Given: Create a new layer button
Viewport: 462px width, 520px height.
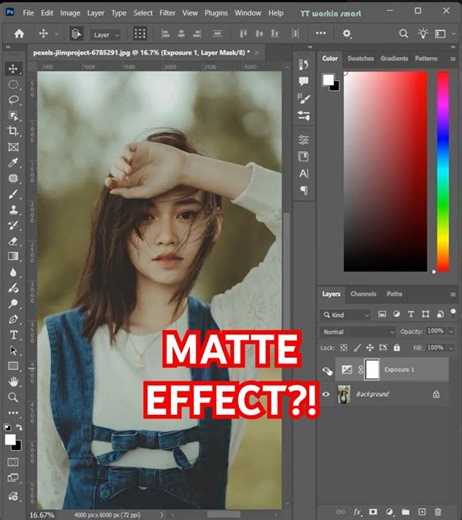Looking at the screenshot, I should click(422, 512).
